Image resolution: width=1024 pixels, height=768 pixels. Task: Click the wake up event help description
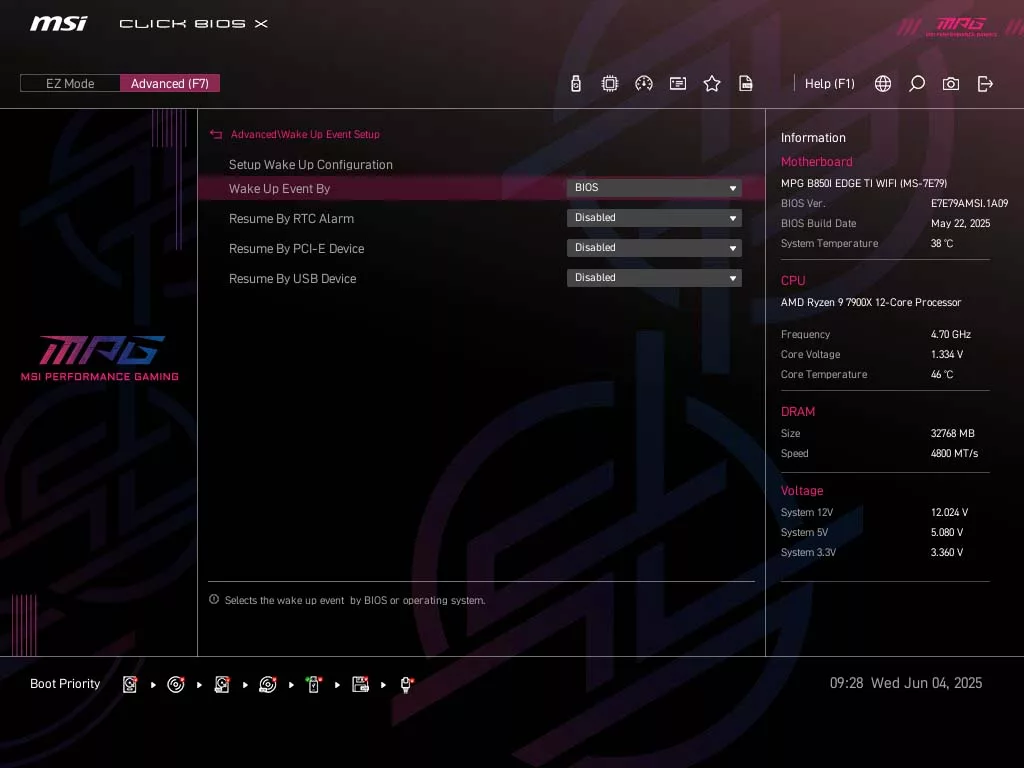click(355, 600)
